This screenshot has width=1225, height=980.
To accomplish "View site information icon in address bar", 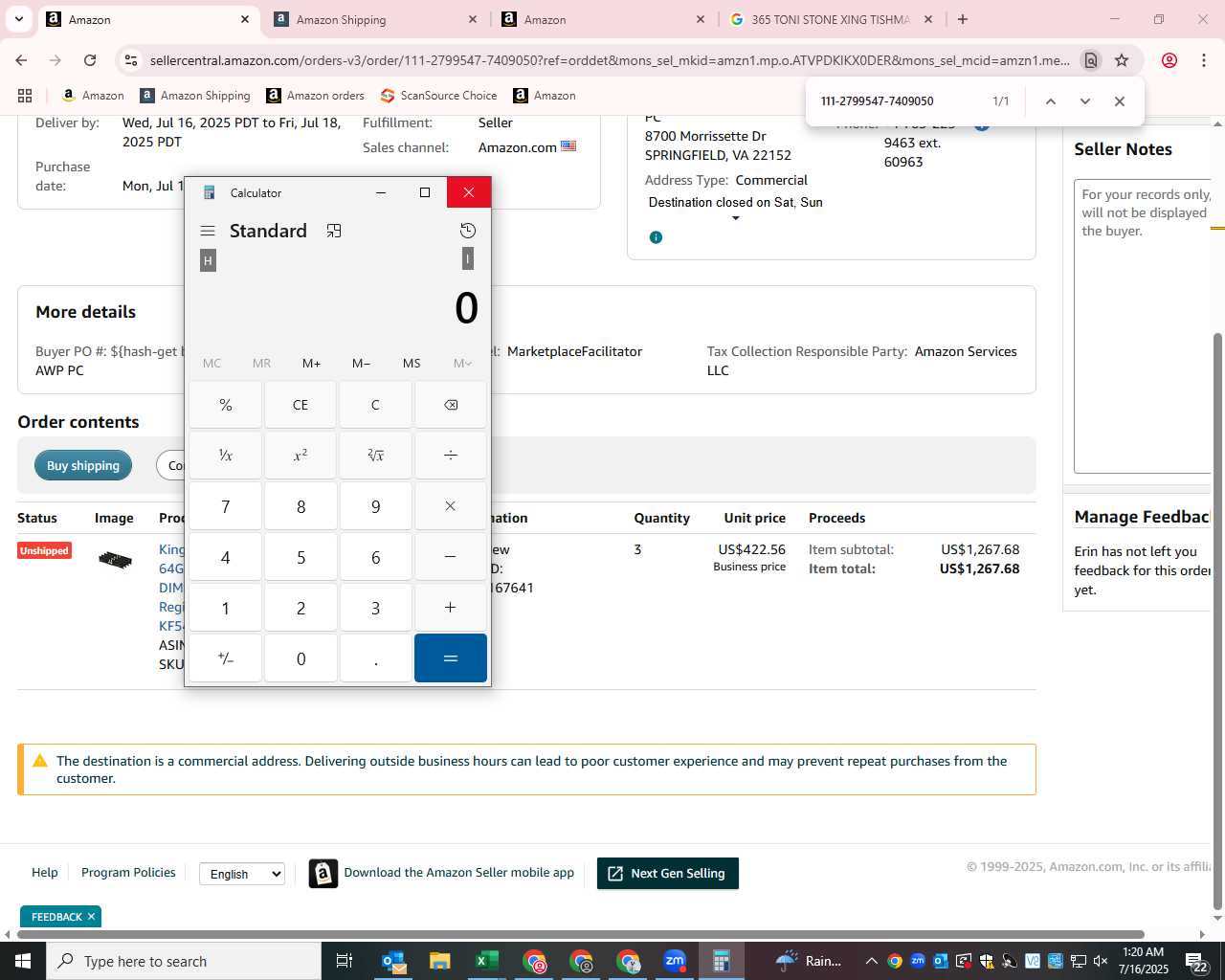I will click(x=131, y=60).
